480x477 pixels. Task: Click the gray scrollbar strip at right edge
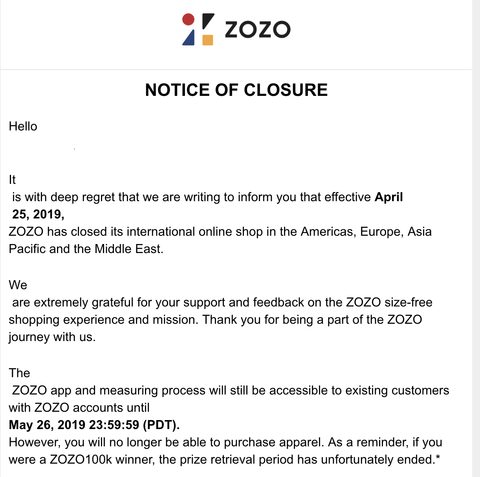pyautogui.click(x=476, y=238)
